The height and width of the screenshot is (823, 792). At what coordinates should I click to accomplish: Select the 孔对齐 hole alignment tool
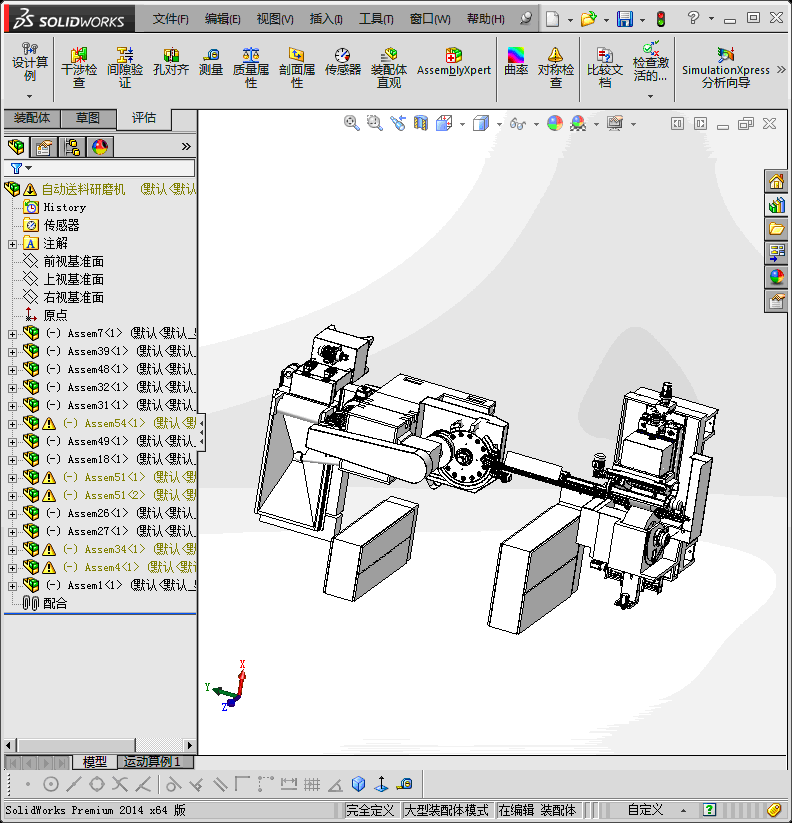pyautogui.click(x=171, y=62)
